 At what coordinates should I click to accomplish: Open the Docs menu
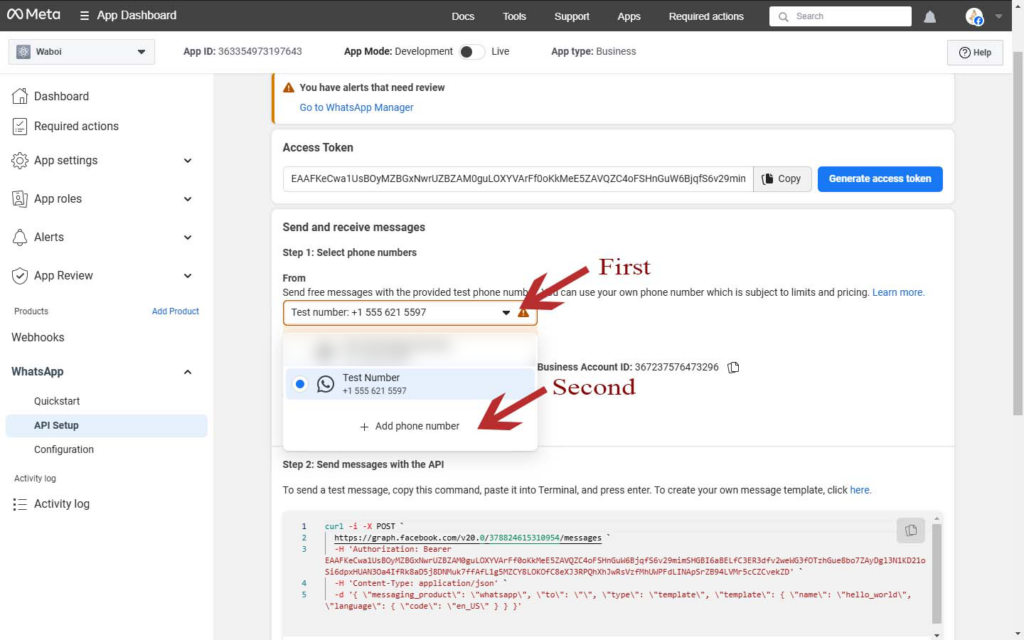click(462, 16)
